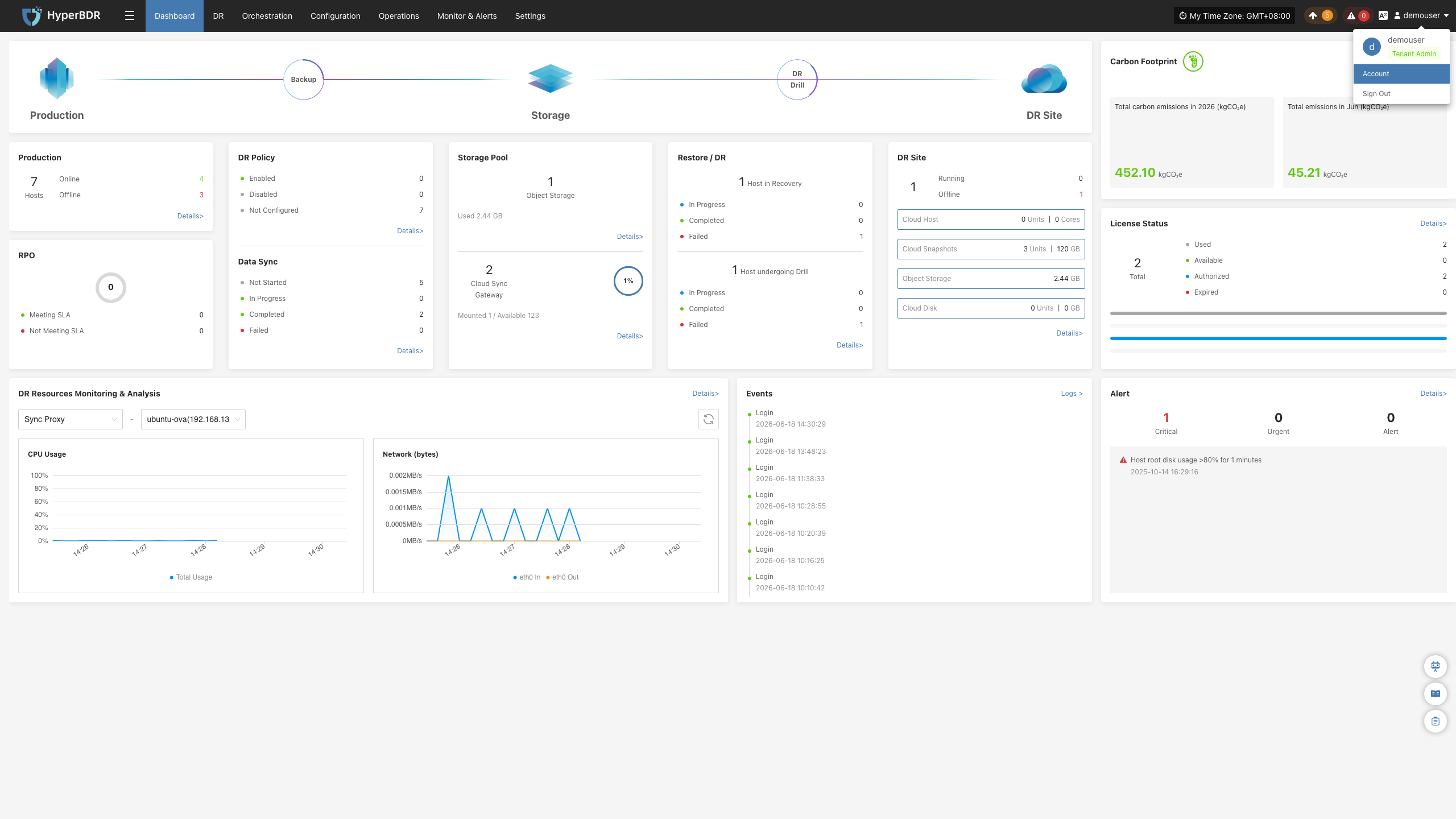Open the warning alerts badge showing 0

point(1358,16)
